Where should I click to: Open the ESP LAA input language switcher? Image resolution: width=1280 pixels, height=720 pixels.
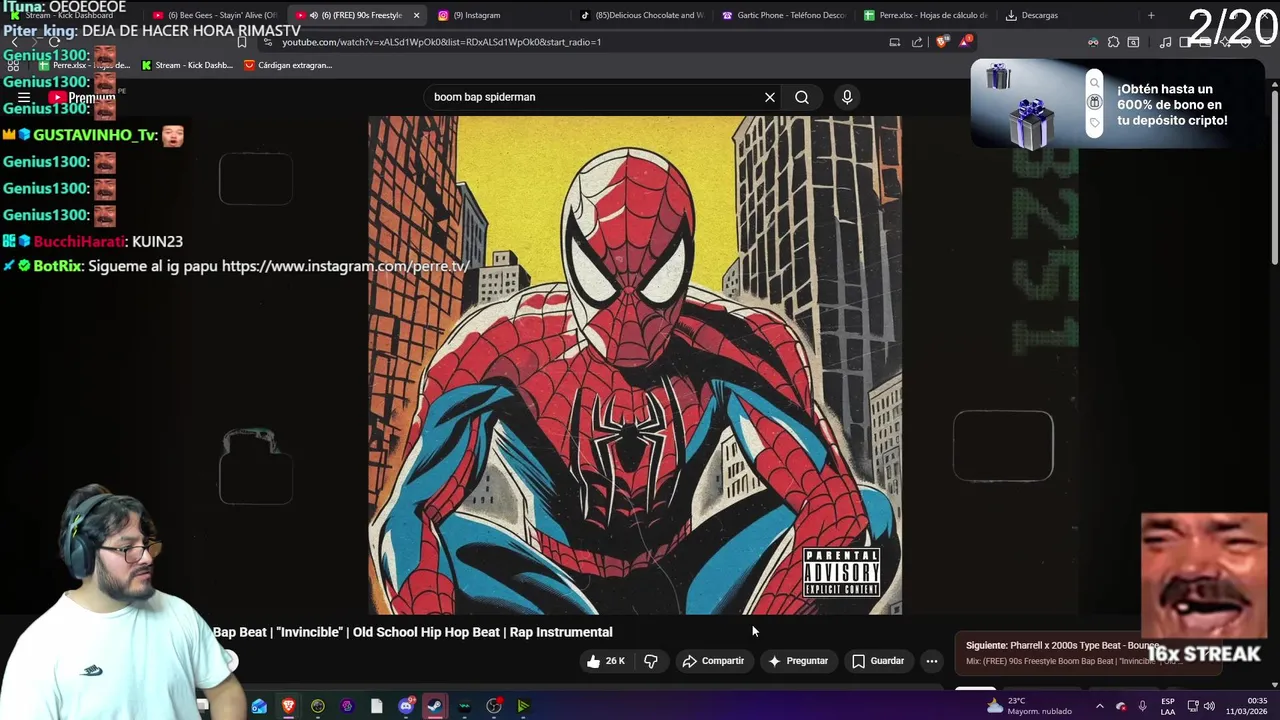pyautogui.click(x=1168, y=706)
